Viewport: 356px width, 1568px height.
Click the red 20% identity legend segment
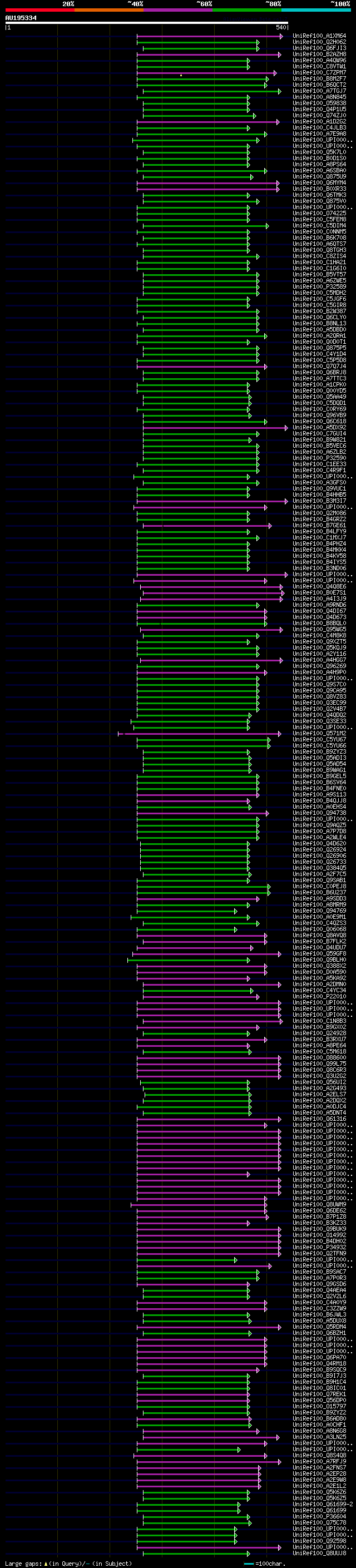(39, 10)
